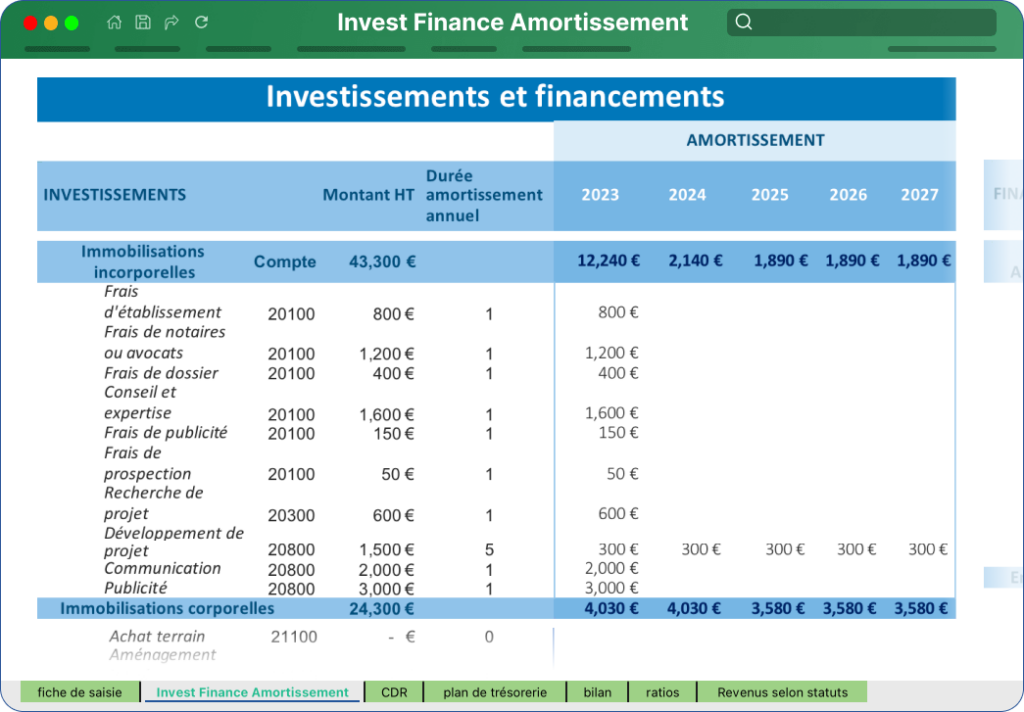
Task: Click the 2023 amortissement column header
Action: (600, 195)
